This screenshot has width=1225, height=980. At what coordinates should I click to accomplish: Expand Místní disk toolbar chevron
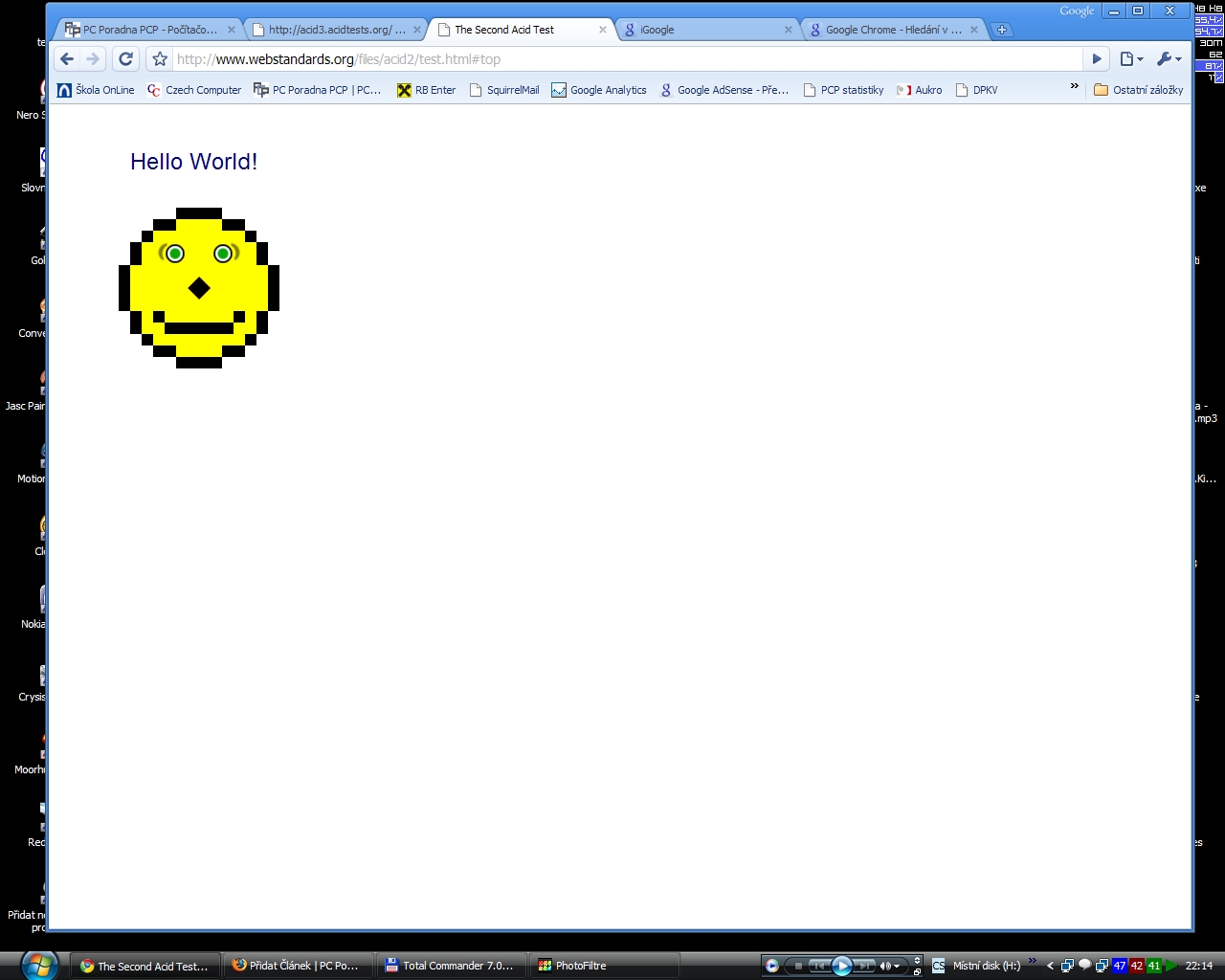coord(1032,961)
